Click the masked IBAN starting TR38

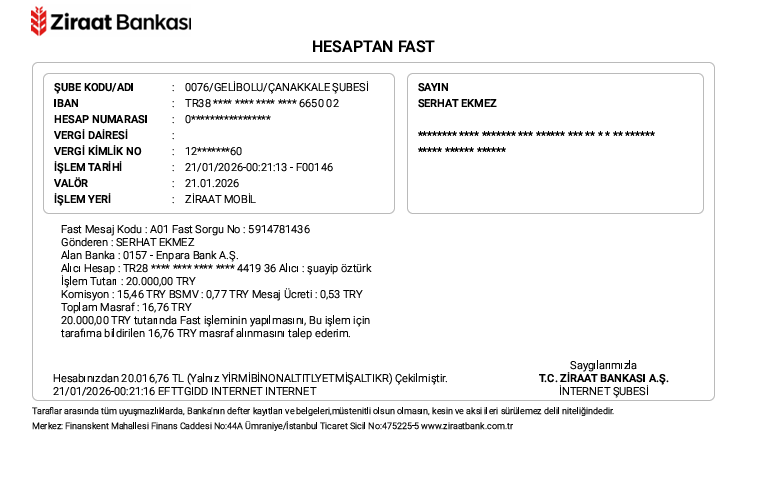point(262,103)
